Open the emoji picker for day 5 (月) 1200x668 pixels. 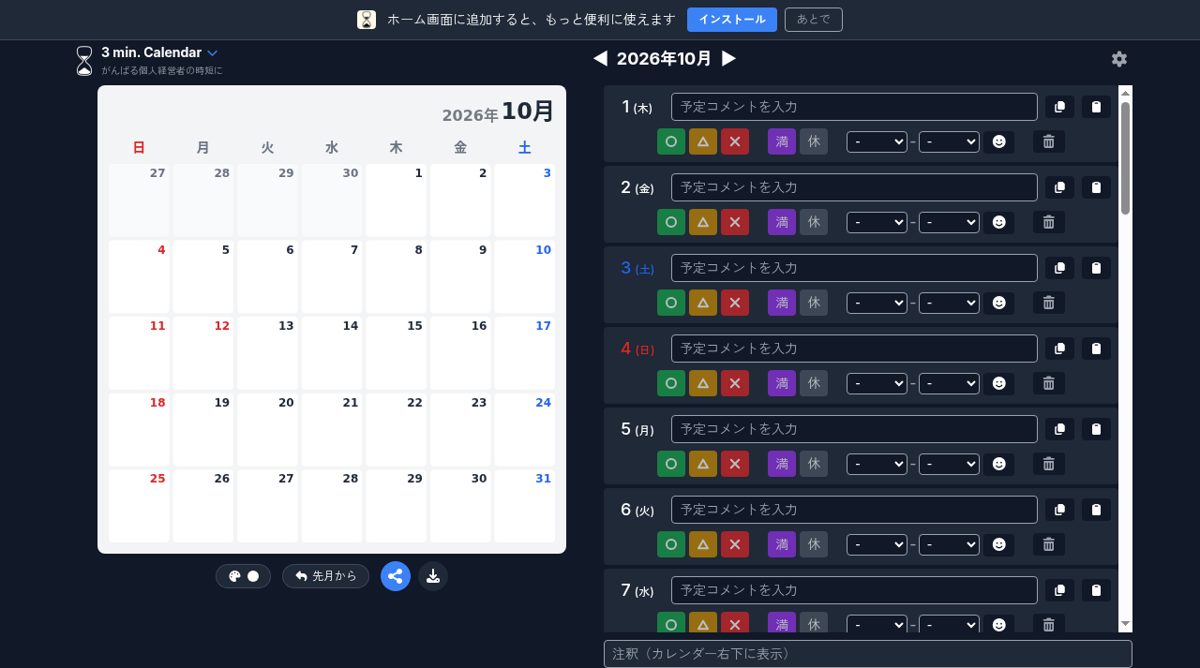998,464
